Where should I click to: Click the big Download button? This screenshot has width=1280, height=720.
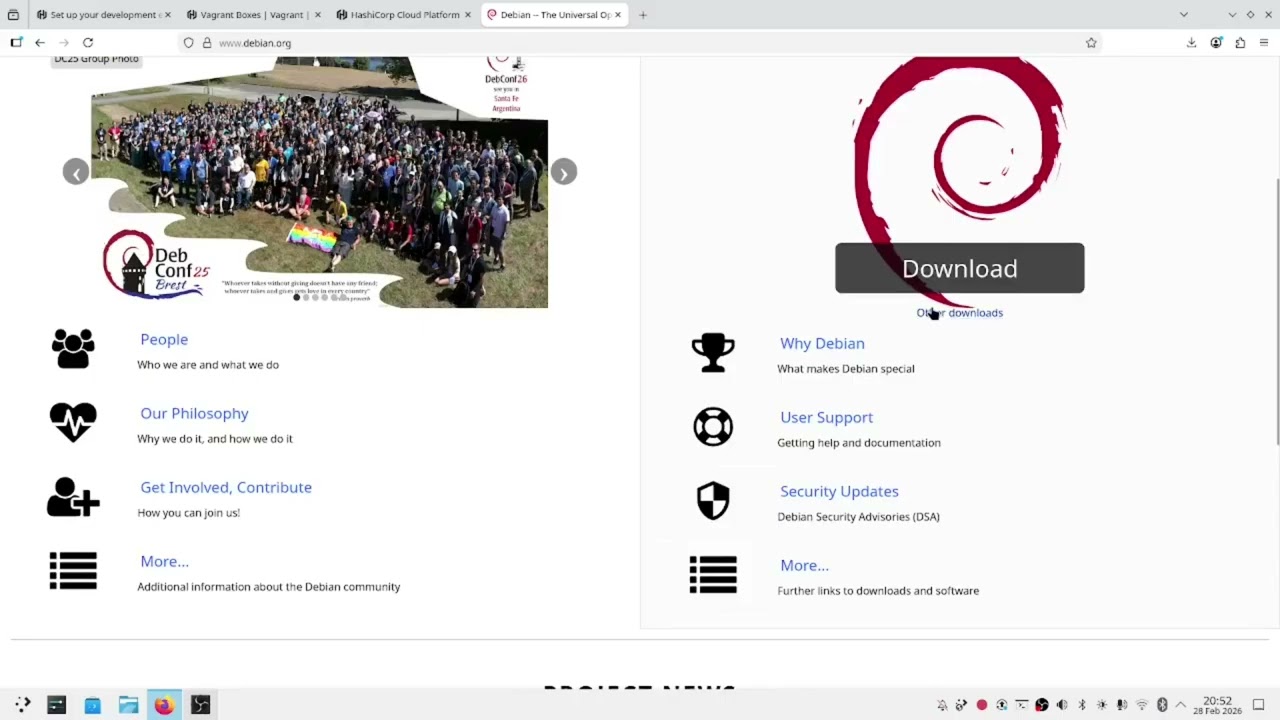coord(960,268)
